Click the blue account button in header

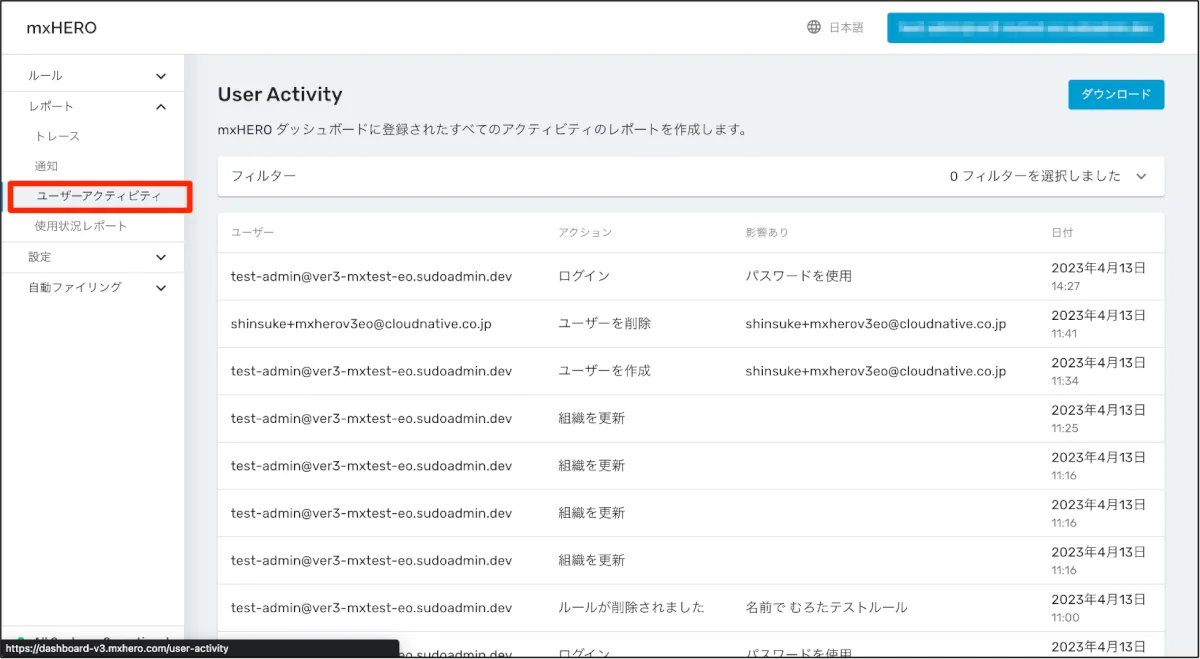[x=1025, y=28]
